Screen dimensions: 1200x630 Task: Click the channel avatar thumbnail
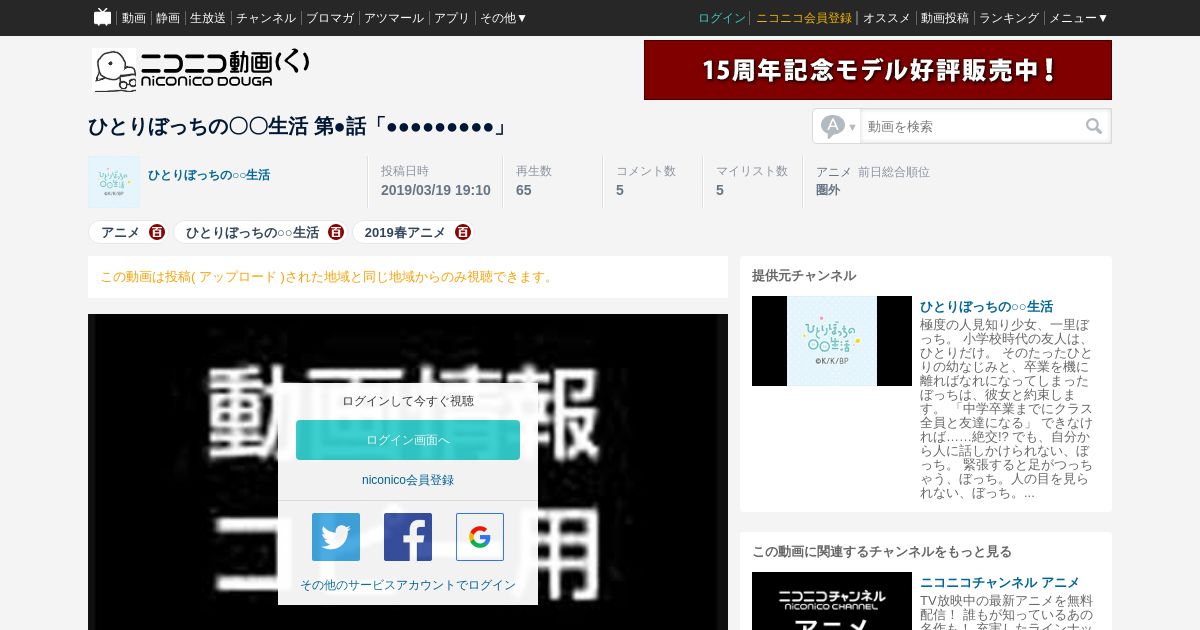tap(114, 182)
